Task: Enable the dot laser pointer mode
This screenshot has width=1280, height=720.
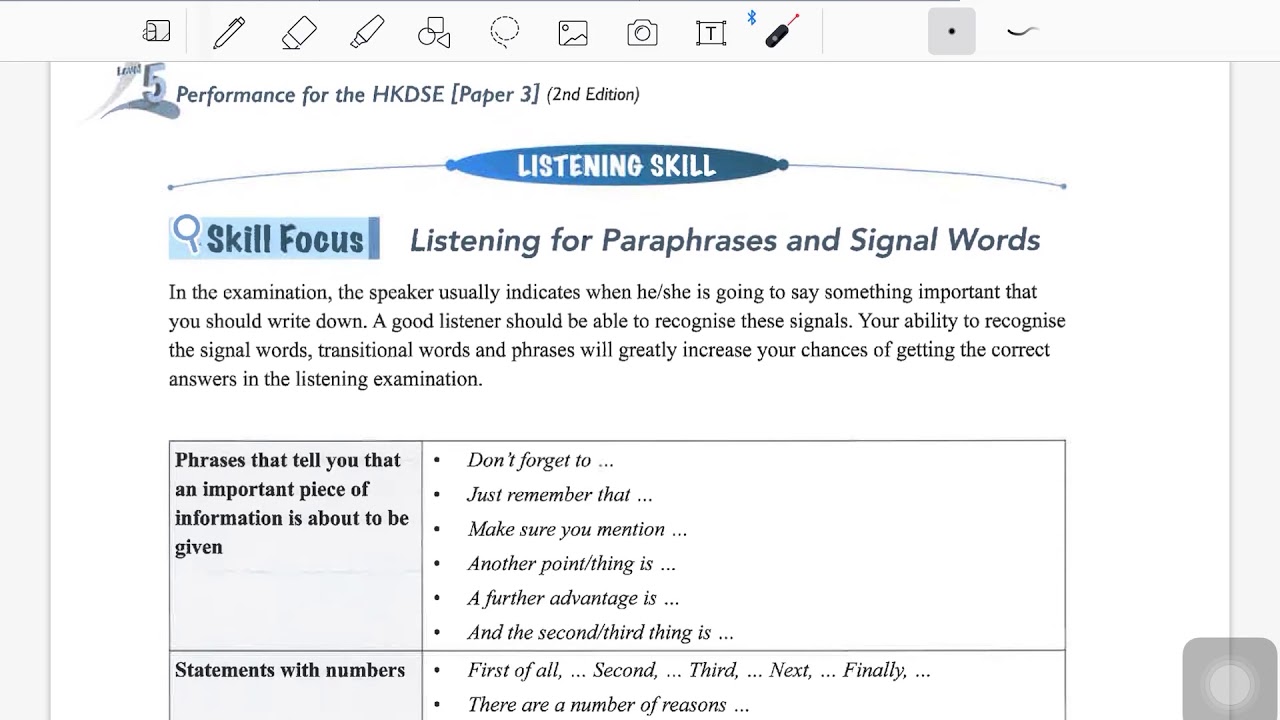Action: 951,32
